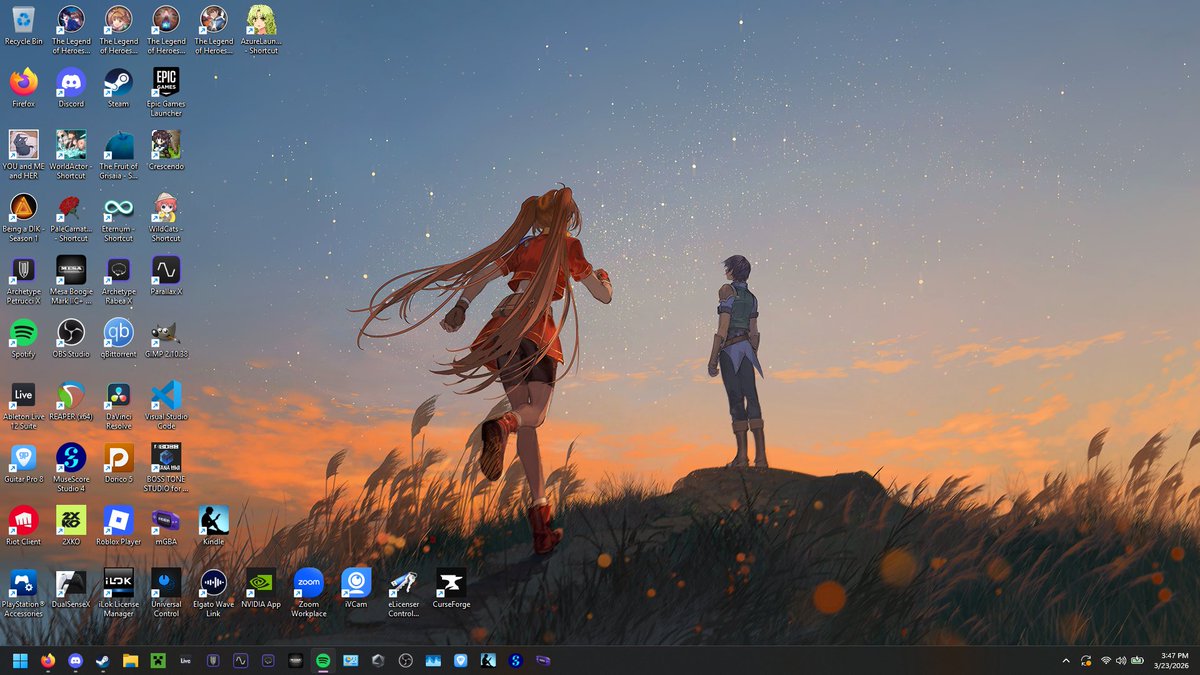Open REAPER (x64)

pos(70,395)
